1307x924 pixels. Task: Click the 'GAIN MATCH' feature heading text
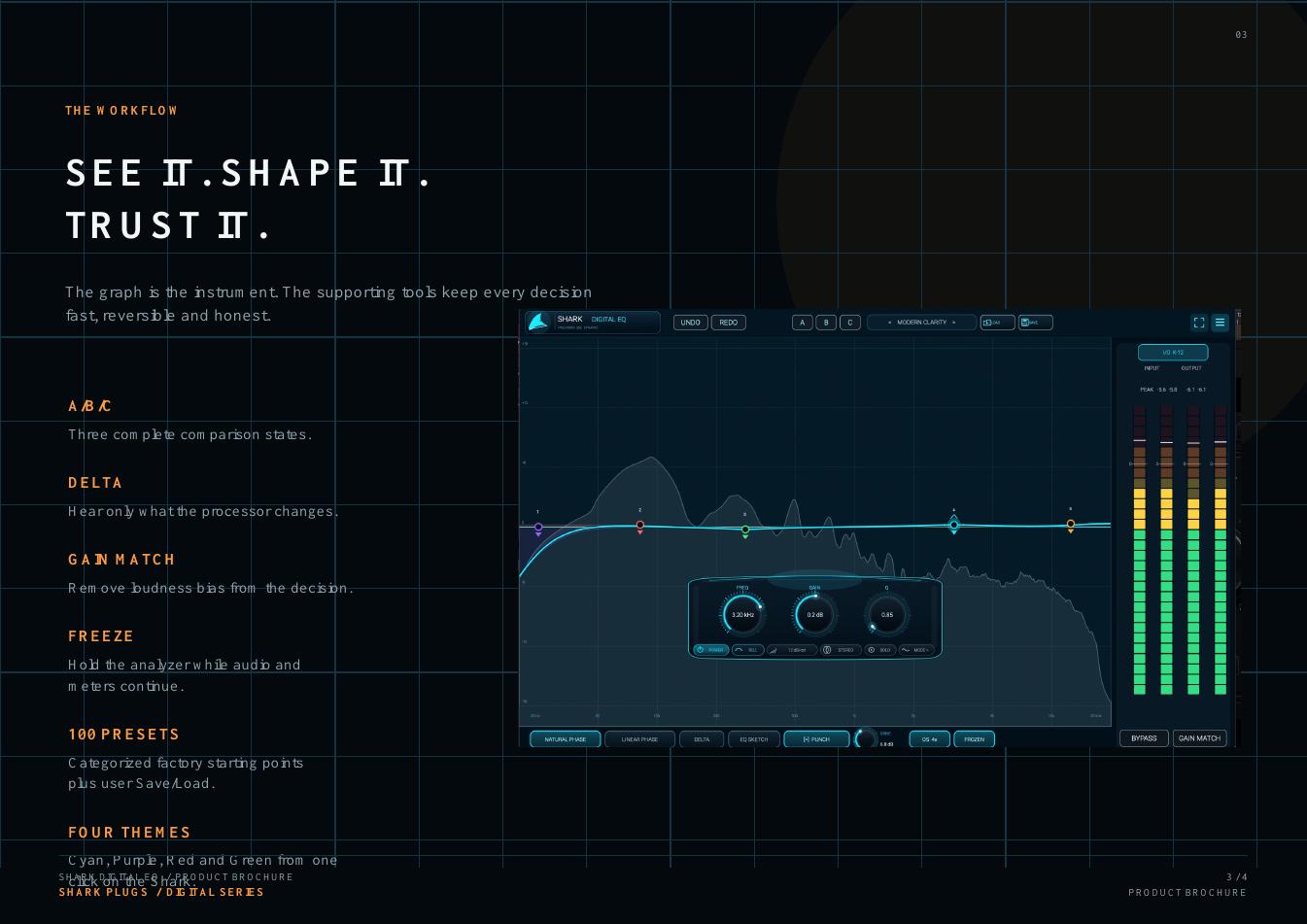121,560
